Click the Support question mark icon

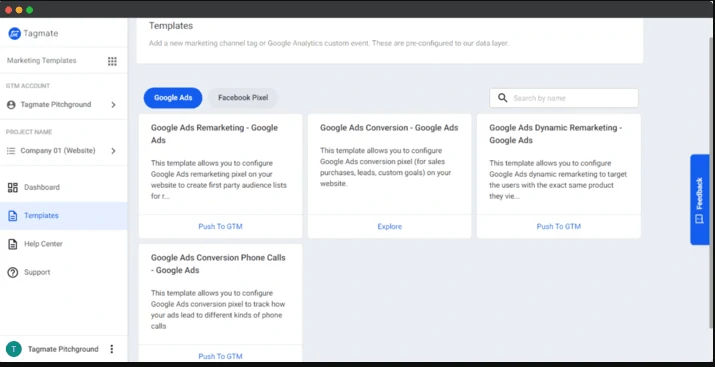click(13, 273)
